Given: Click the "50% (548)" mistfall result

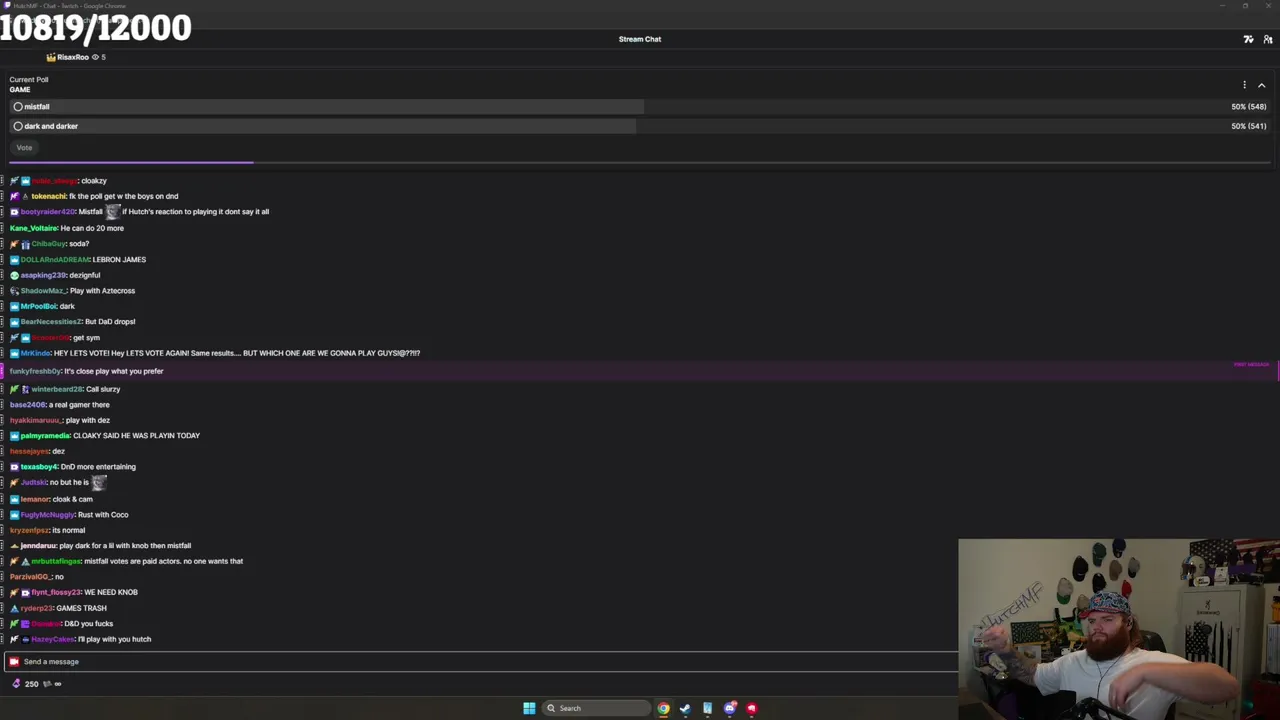Looking at the screenshot, I should point(1249,106).
